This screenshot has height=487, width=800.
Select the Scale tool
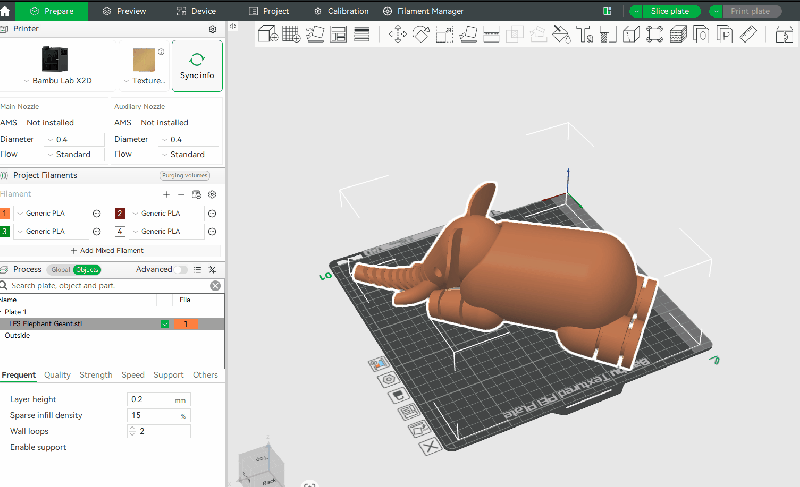point(444,35)
